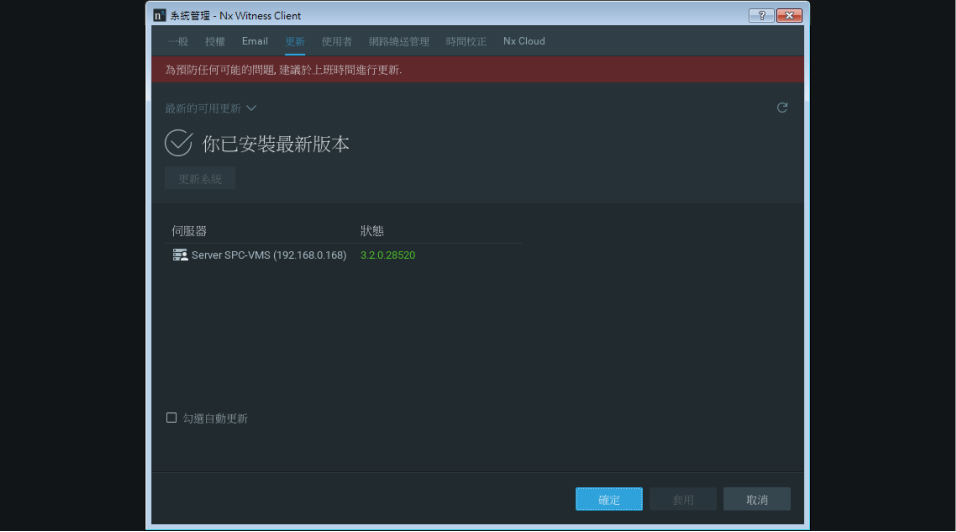Open the 時間校正 tab

(466, 41)
